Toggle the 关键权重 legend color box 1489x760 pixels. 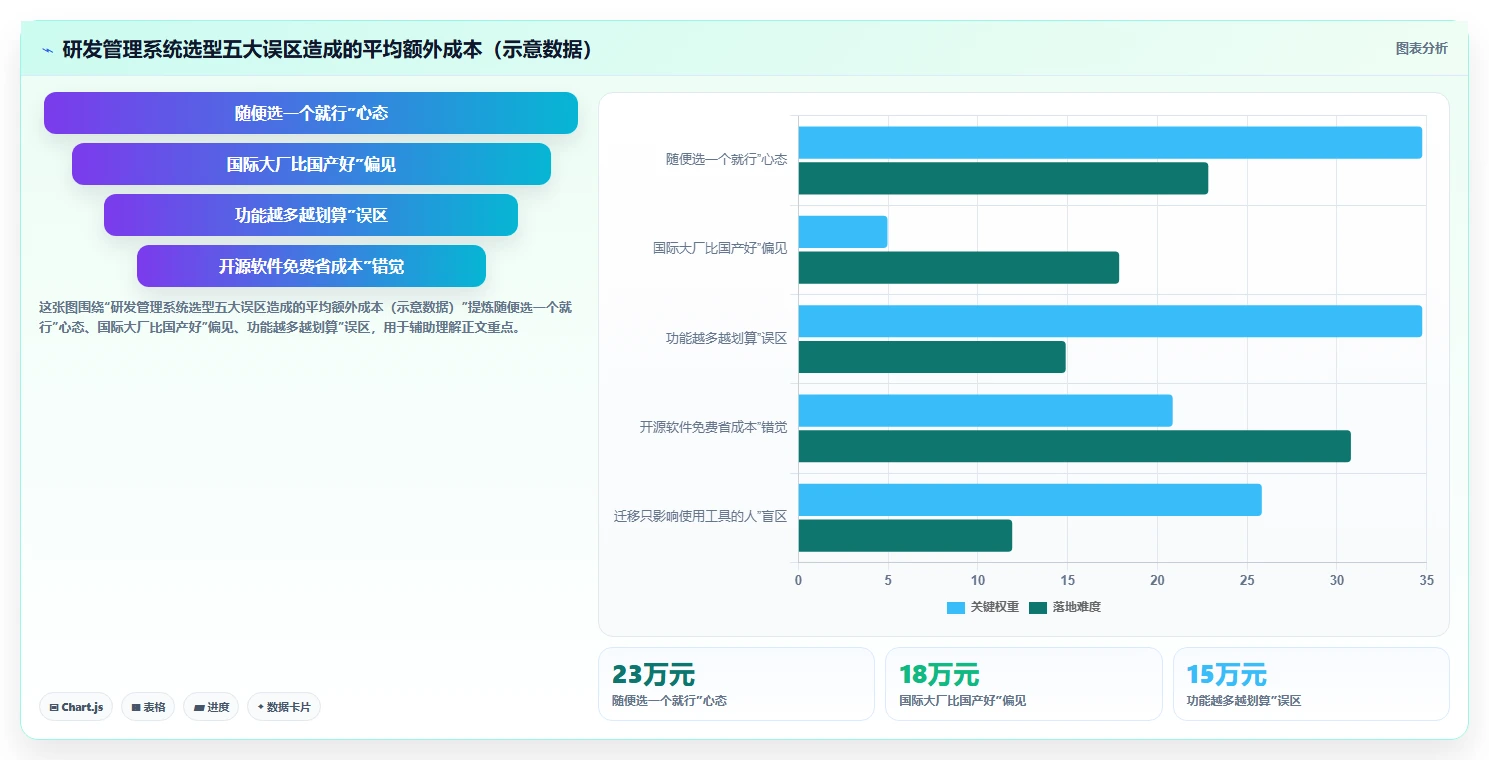point(956,608)
